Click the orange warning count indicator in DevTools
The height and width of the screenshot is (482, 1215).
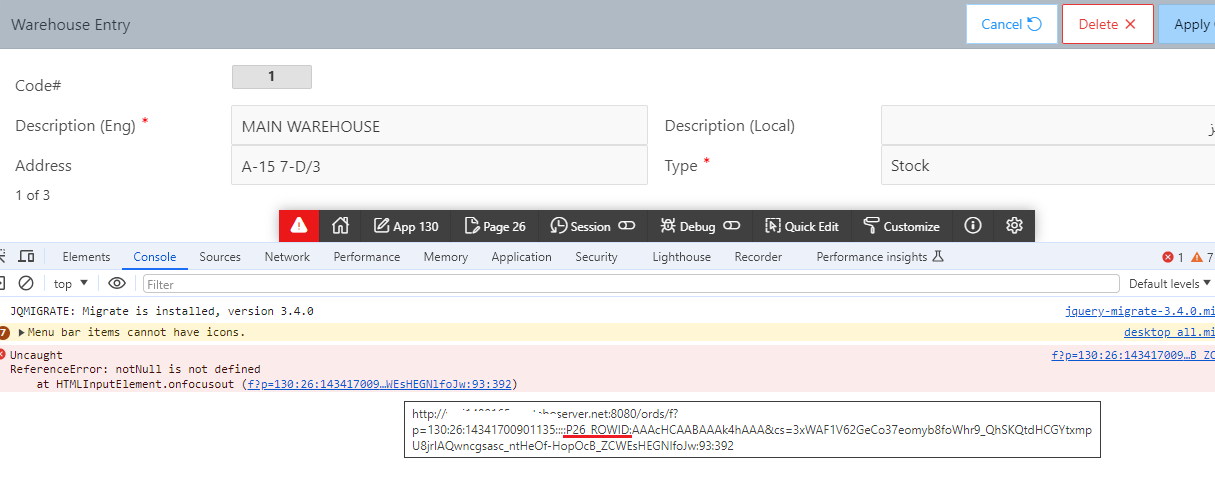(1202, 257)
